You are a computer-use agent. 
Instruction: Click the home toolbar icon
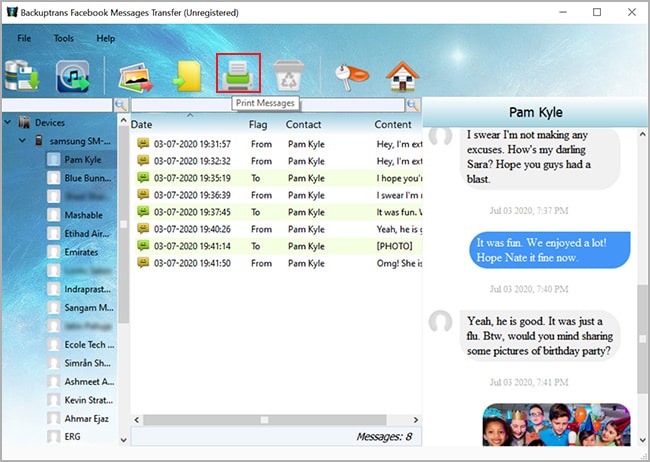pos(402,76)
